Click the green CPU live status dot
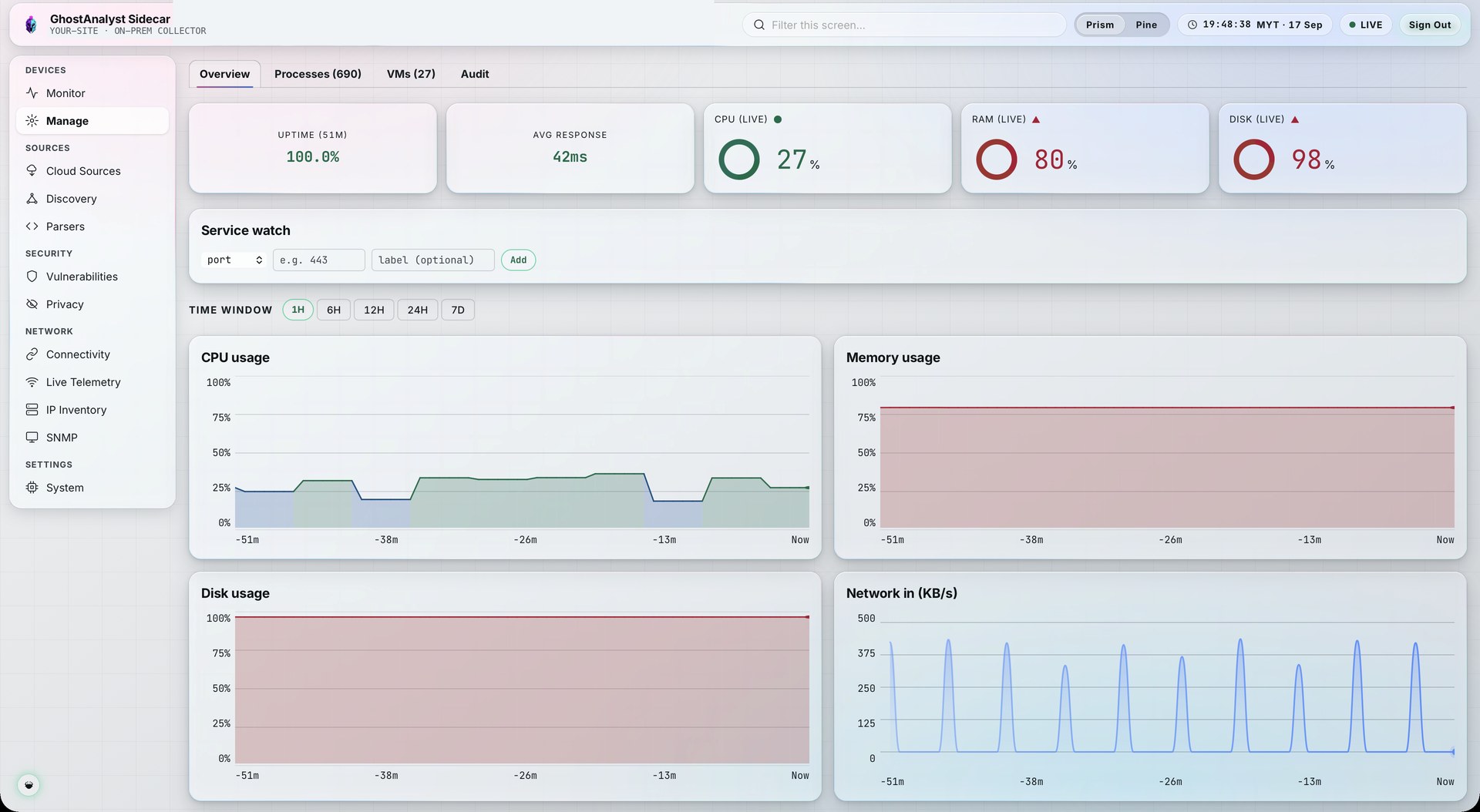1480x812 pixels. [x=778, y=119]
